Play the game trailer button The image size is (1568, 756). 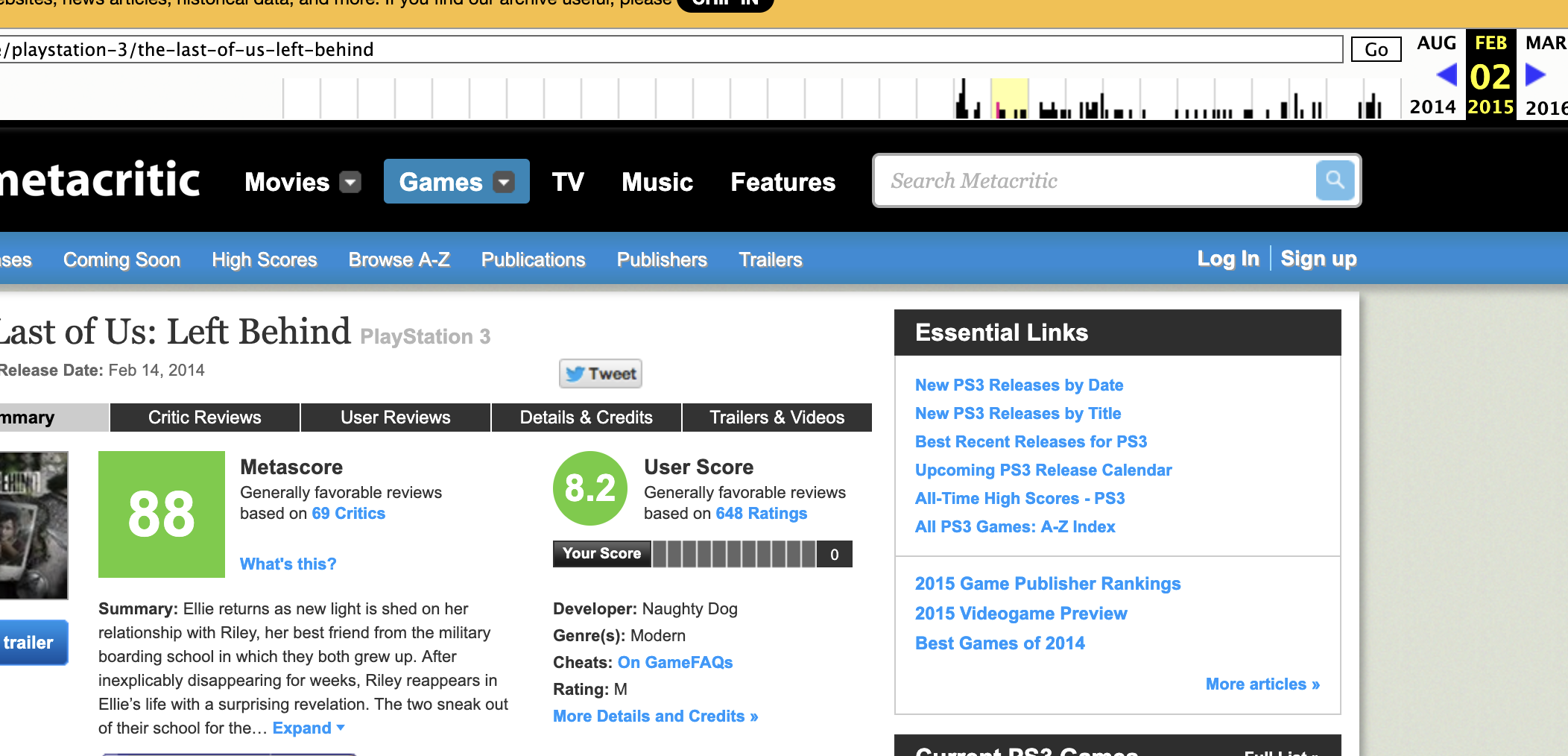[x=34, y=643]
